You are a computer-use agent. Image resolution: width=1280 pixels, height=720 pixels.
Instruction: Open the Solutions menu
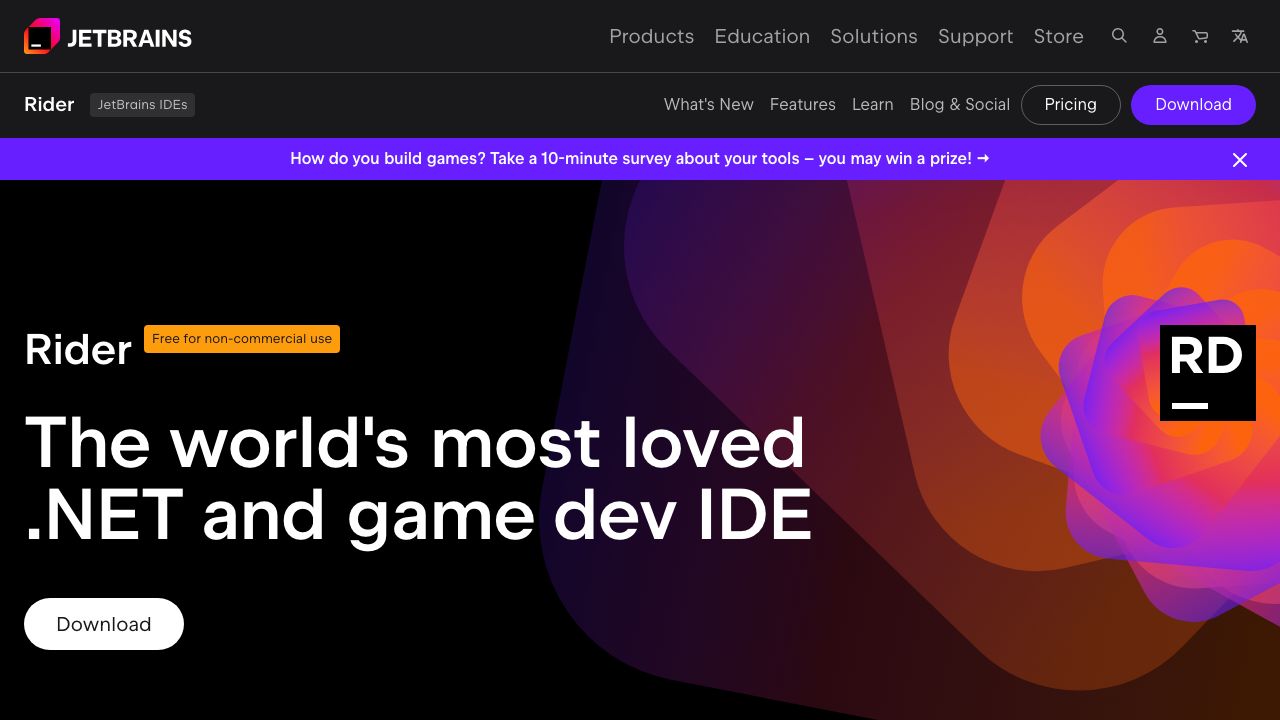874,36
